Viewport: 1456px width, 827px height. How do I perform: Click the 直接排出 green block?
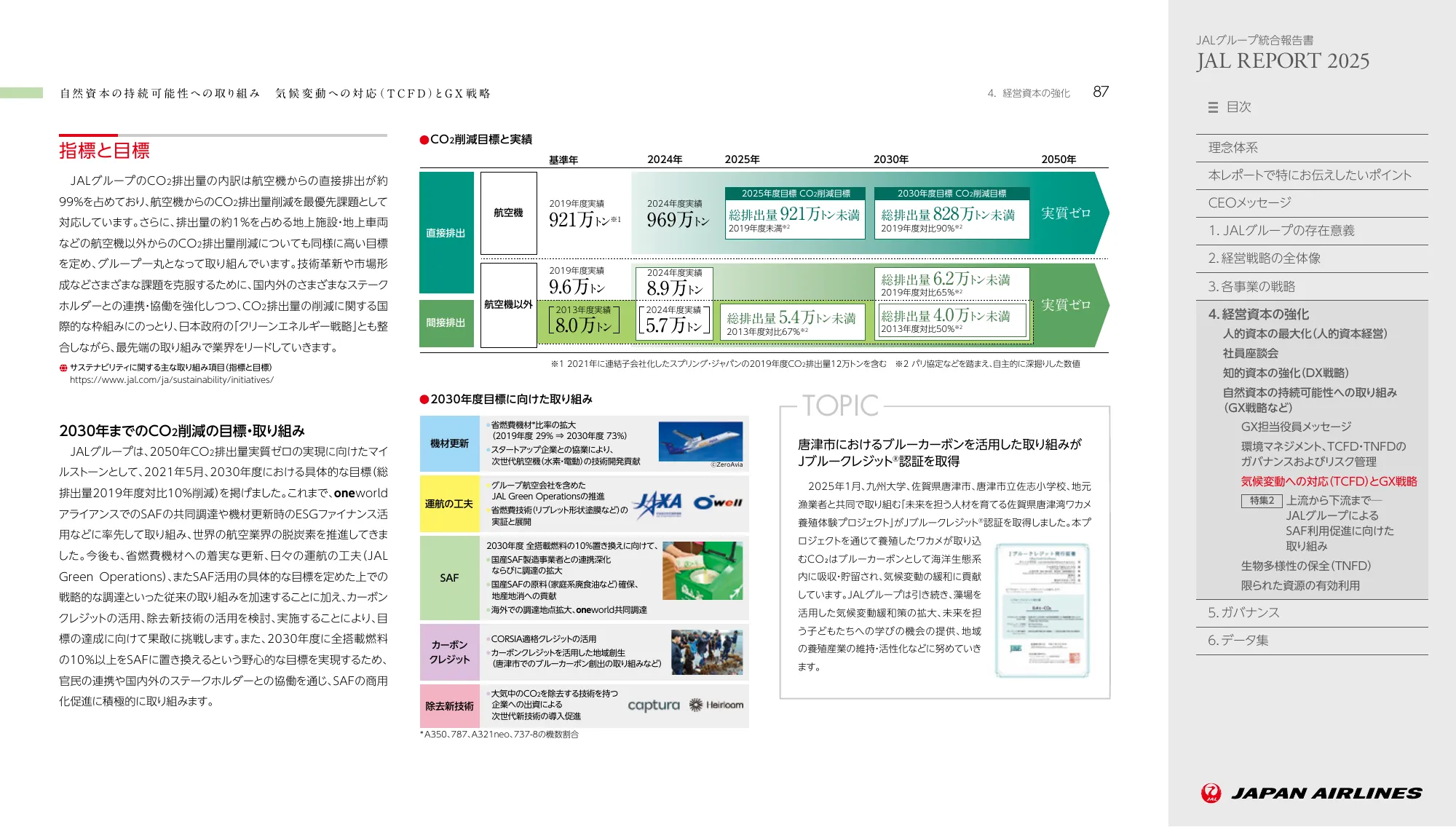446,233
